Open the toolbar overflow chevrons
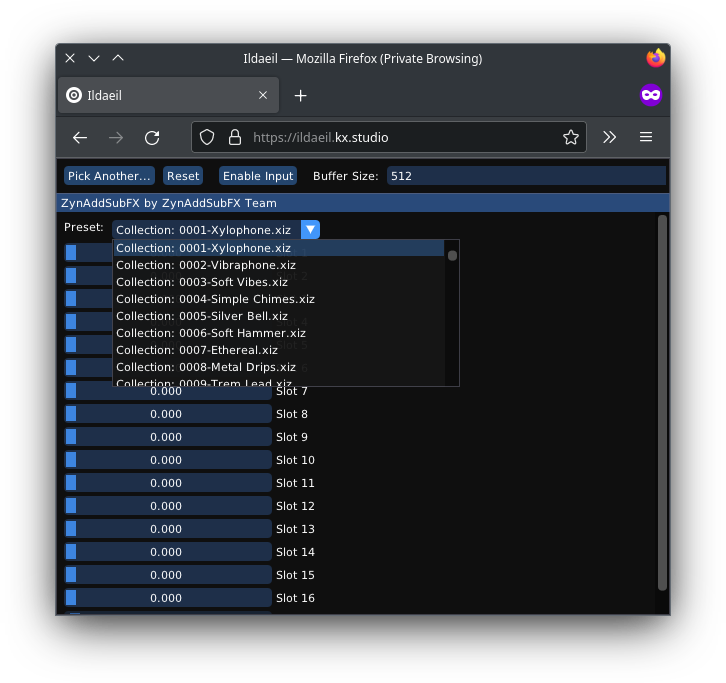726x683 pixels. click(x=609, y=137)
